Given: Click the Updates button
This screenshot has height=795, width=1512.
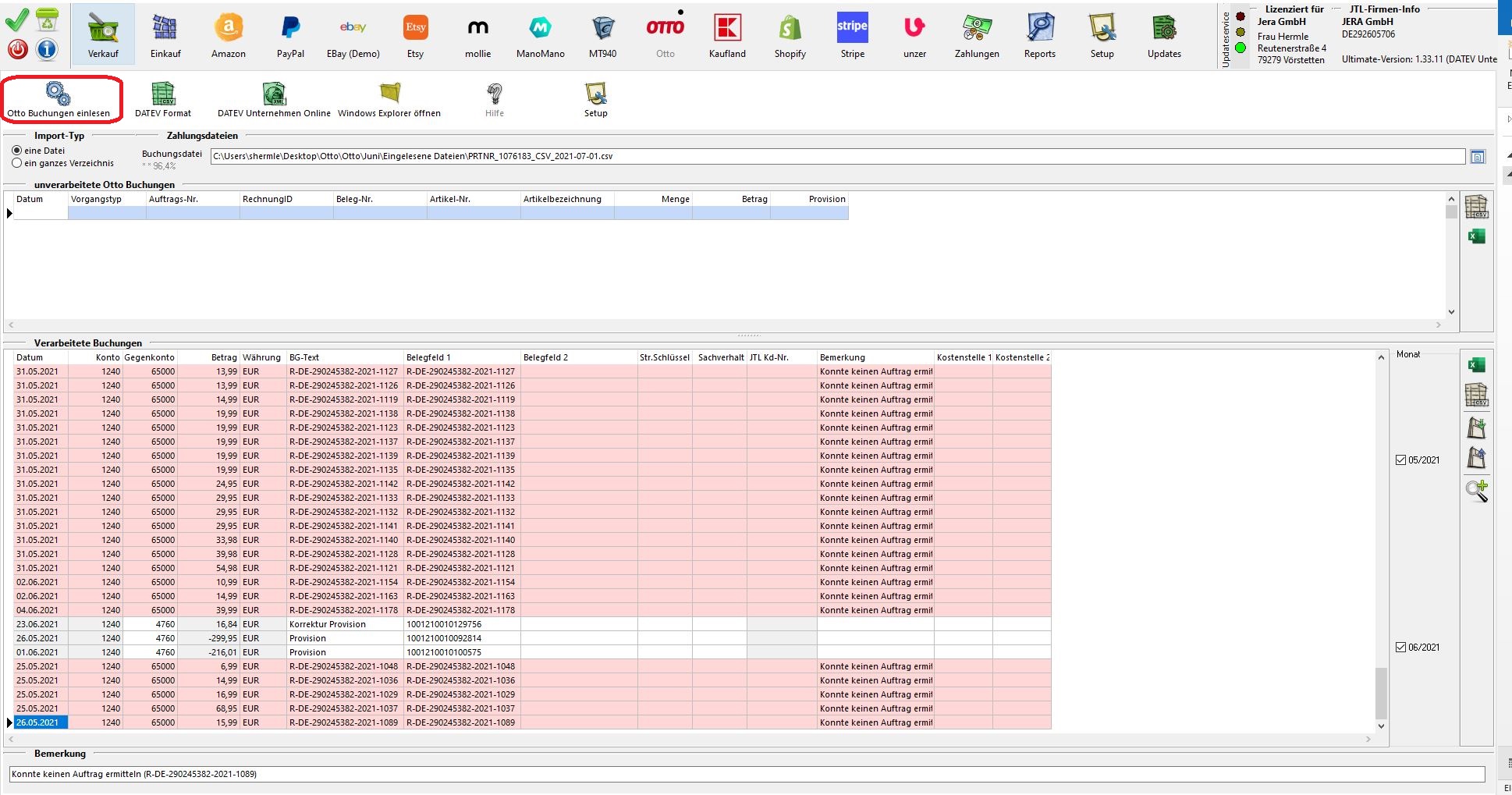Looking at the screenshot, I should point(1164,35).
